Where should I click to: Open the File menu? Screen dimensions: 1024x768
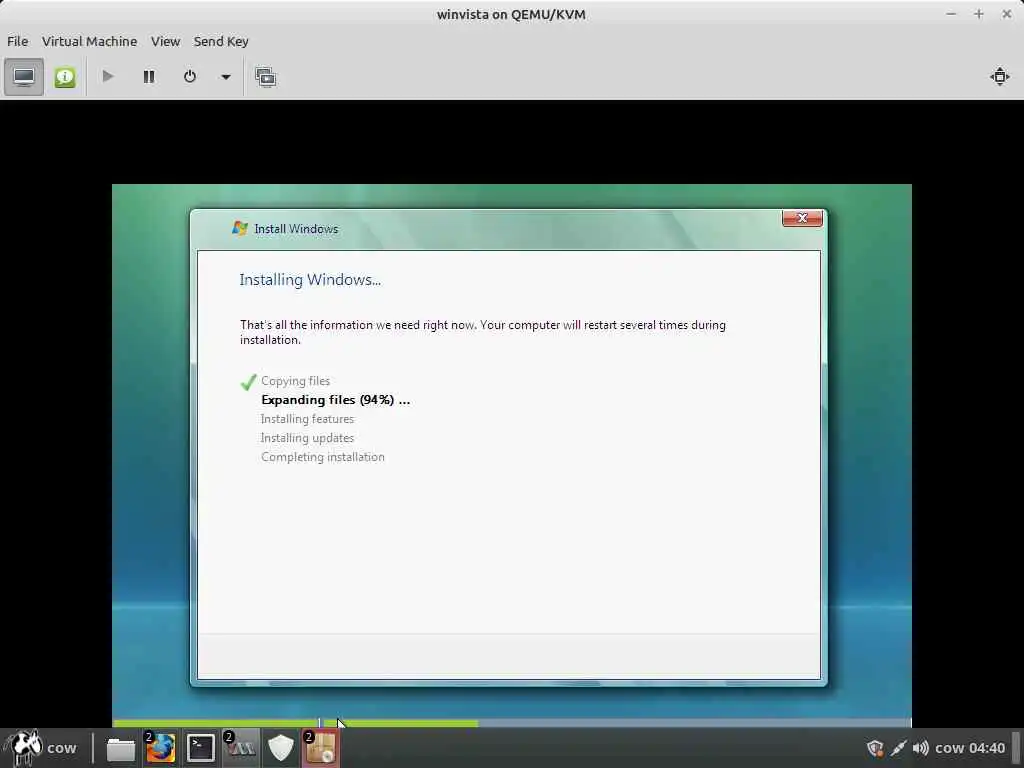click(18, 41)
